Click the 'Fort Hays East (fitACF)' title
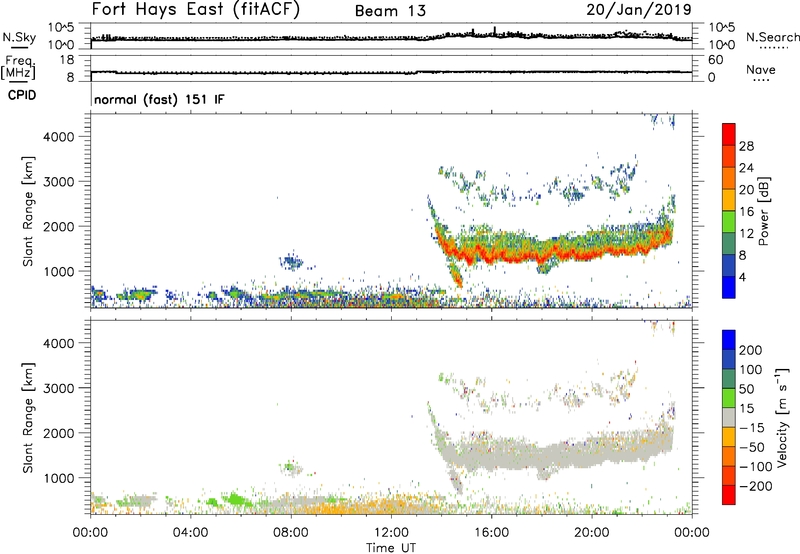Image resolution: width=800 pixels, height=554 pixels. (195, 9)
